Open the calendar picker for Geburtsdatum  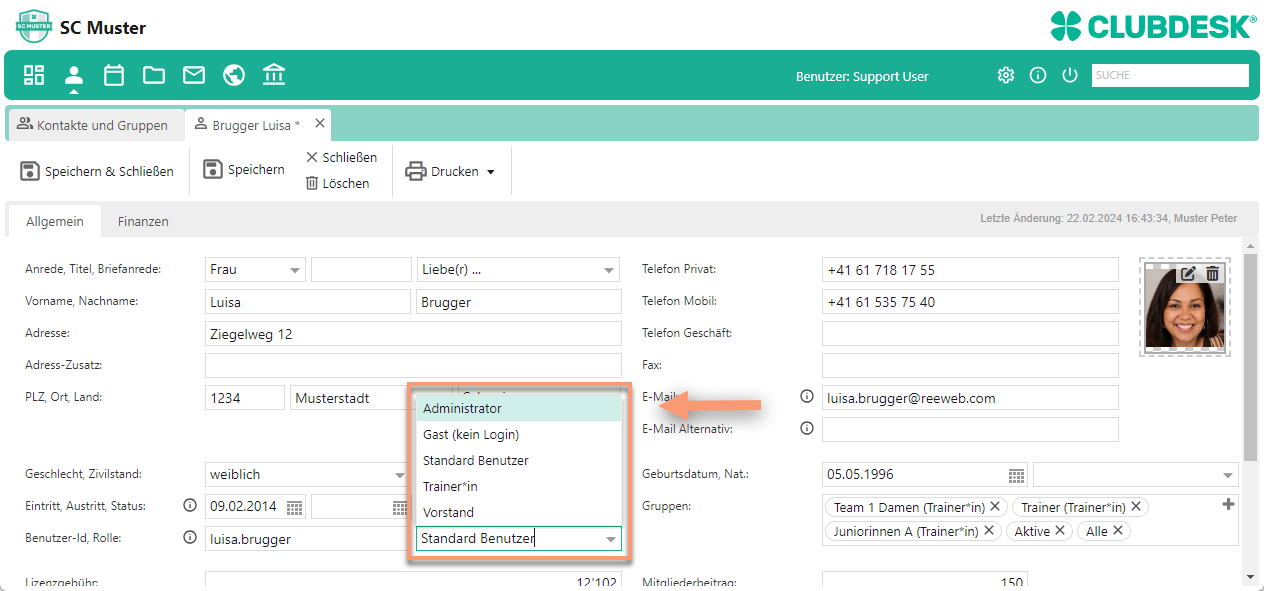1016,475
